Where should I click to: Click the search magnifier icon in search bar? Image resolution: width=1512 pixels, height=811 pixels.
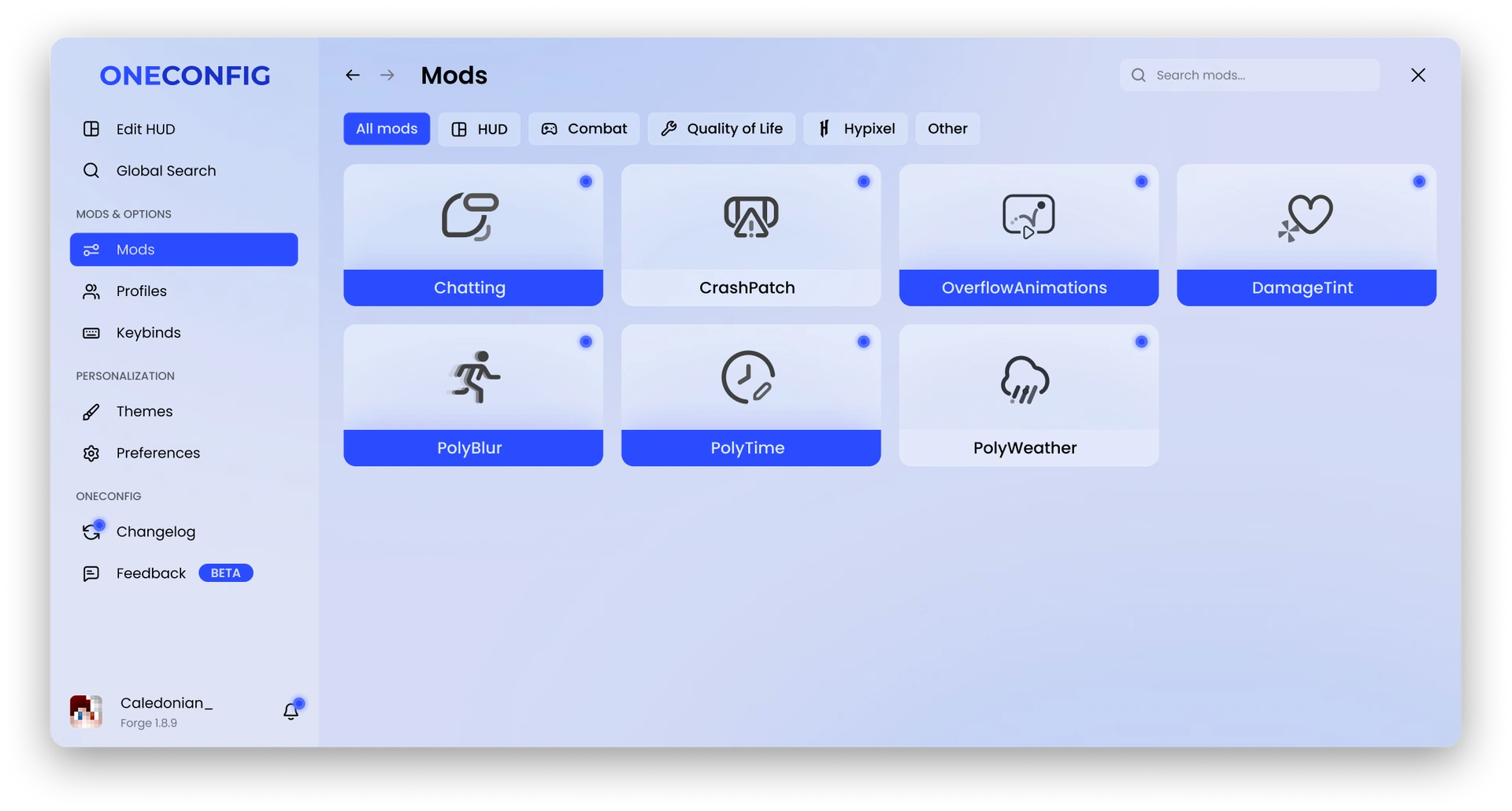coord(1139,75)
